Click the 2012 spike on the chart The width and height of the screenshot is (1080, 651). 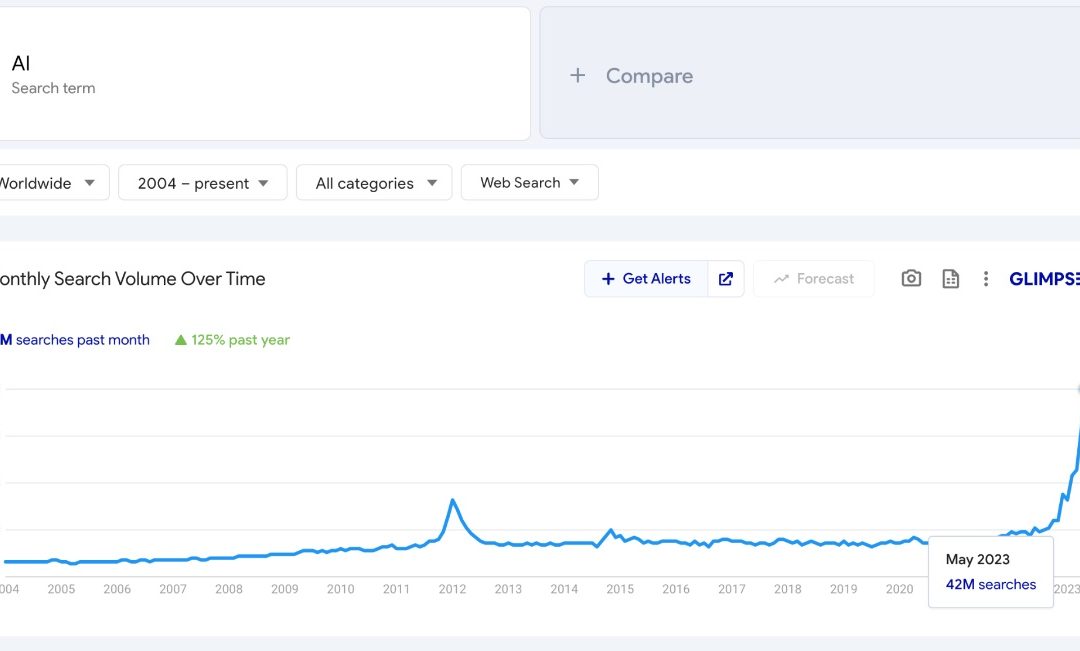coord(453,500)
